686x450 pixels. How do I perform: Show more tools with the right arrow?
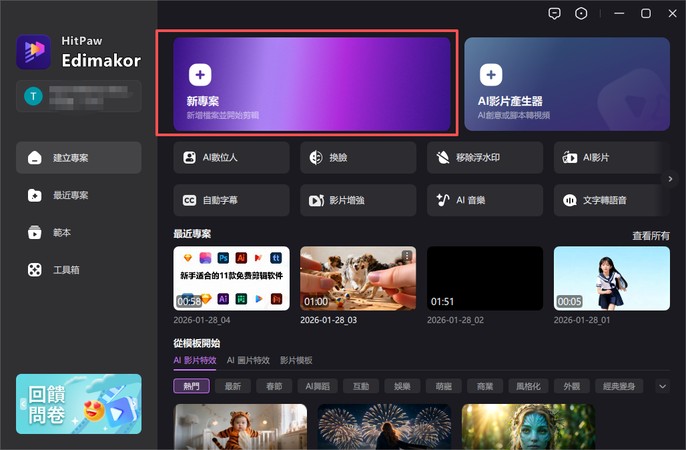(670, 179)
